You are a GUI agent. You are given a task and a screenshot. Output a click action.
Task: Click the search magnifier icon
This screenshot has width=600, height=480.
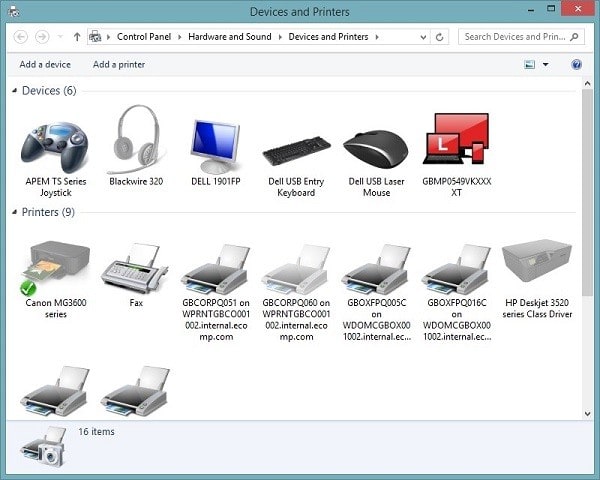[574, 37]
